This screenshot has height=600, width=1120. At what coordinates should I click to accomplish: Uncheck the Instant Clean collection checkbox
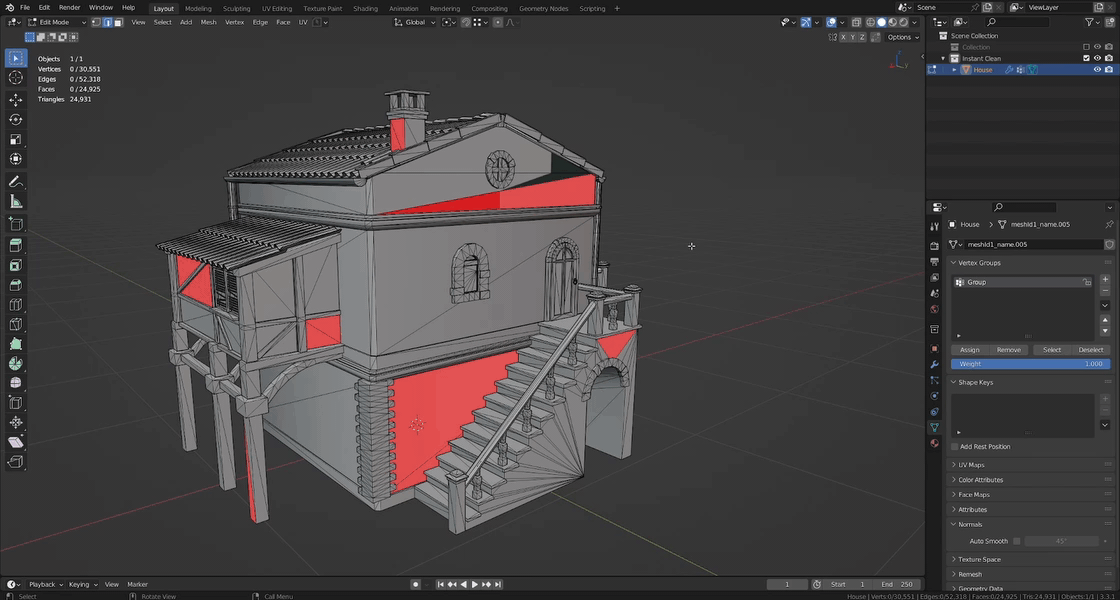click(1086, 57)
